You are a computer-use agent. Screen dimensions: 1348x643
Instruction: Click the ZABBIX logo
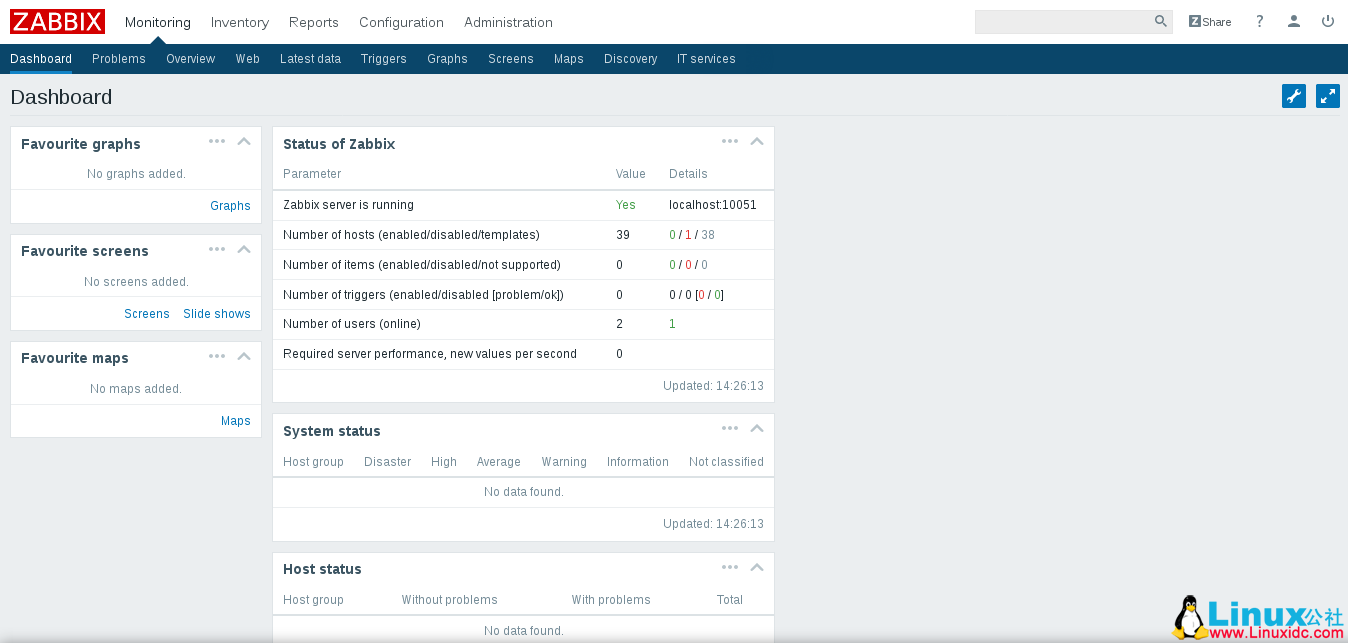pyautogui.click(x=57, y=22)
